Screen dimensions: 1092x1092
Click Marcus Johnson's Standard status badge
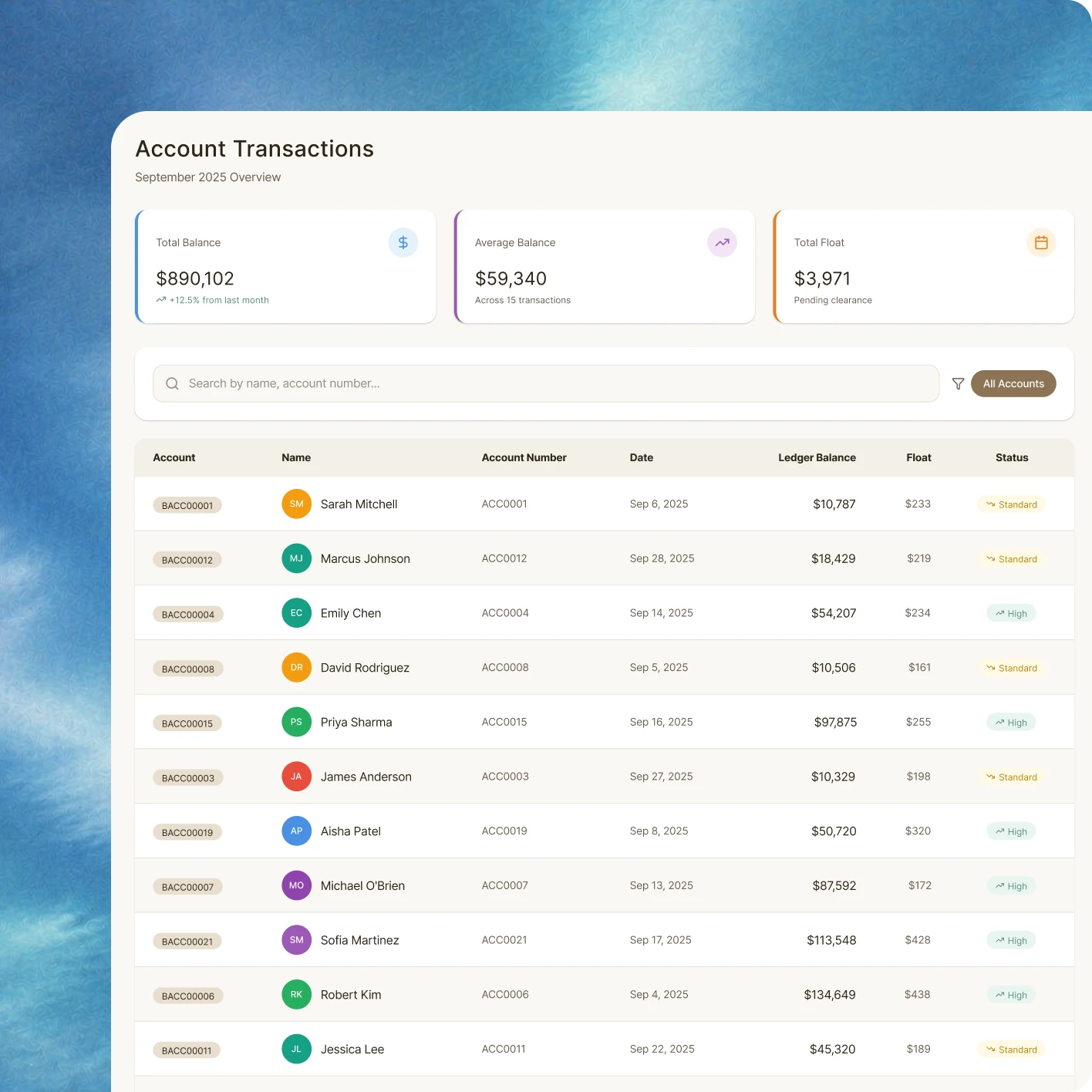pyautogui.click(x=1011, y=559)
